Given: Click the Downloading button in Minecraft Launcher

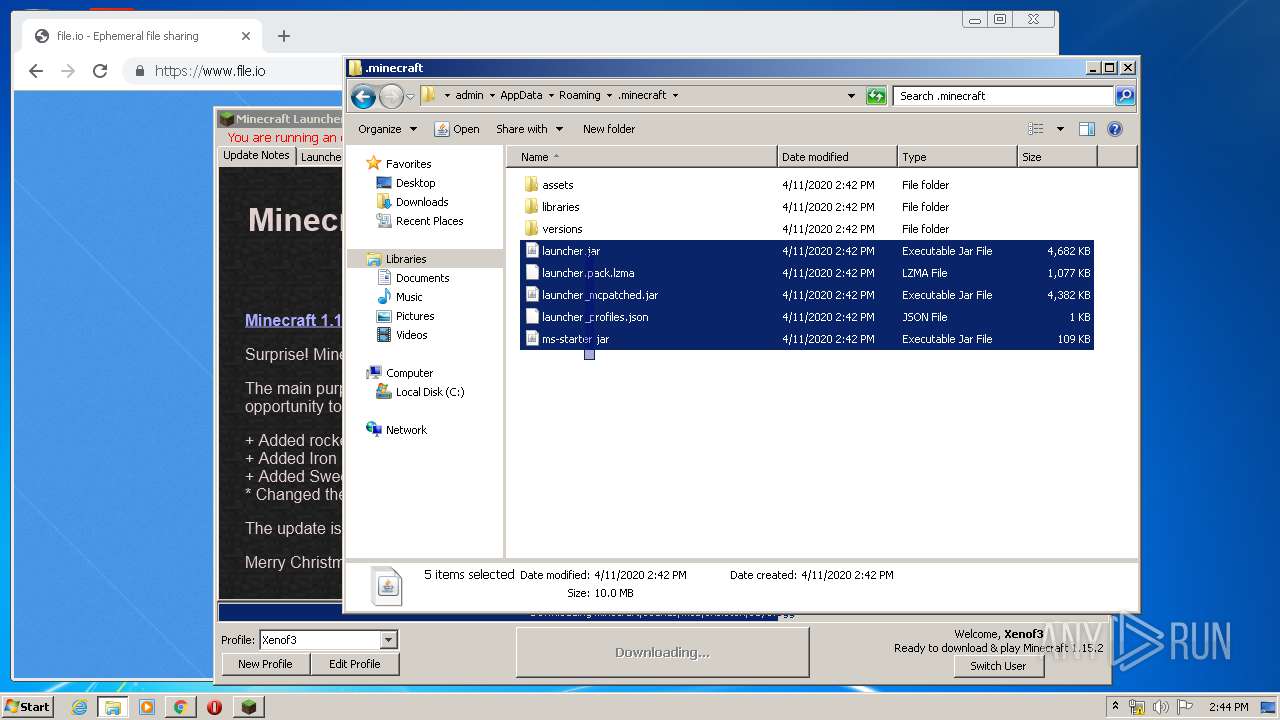Looking at the screenshot, I should (662, 652).
